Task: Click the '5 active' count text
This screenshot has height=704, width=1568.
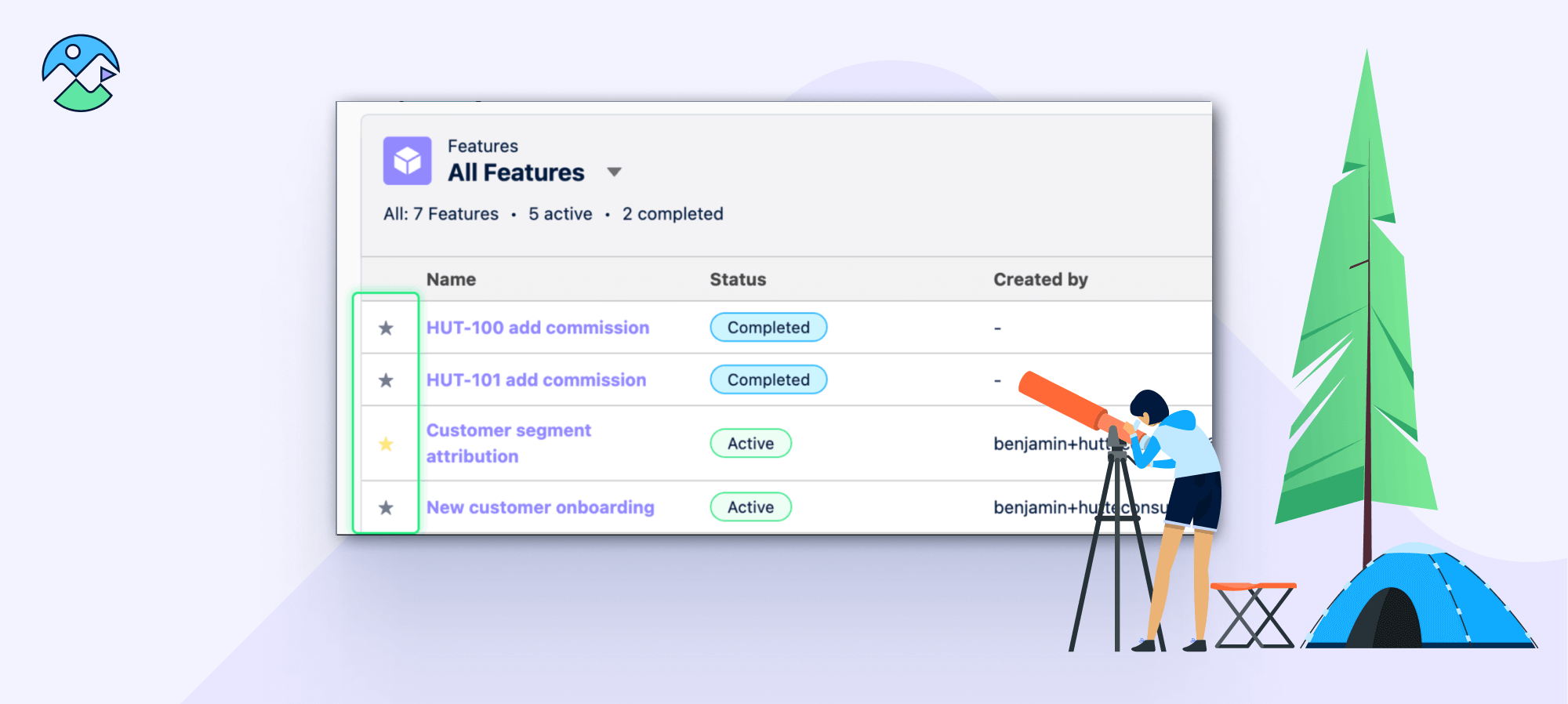Action: tap(561, 214)
